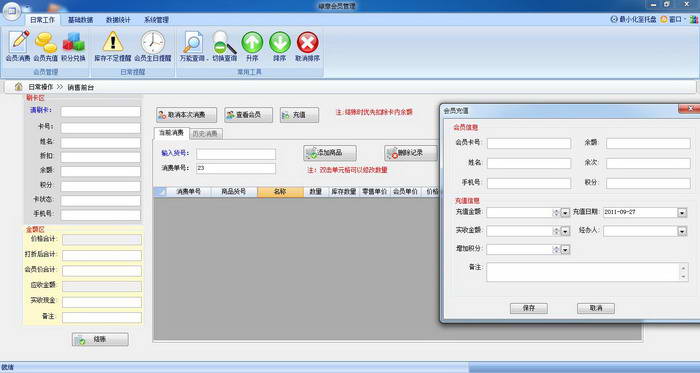Image resolution: width=700 pixels, height=373 pixels.
Task: Click the 实收金额 spinner arrows
Action: click(x=556, y=231)
